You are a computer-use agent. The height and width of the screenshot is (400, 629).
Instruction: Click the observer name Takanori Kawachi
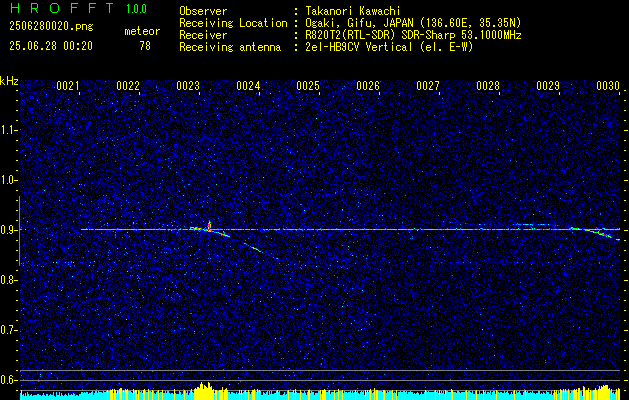(x=353, y=11)
